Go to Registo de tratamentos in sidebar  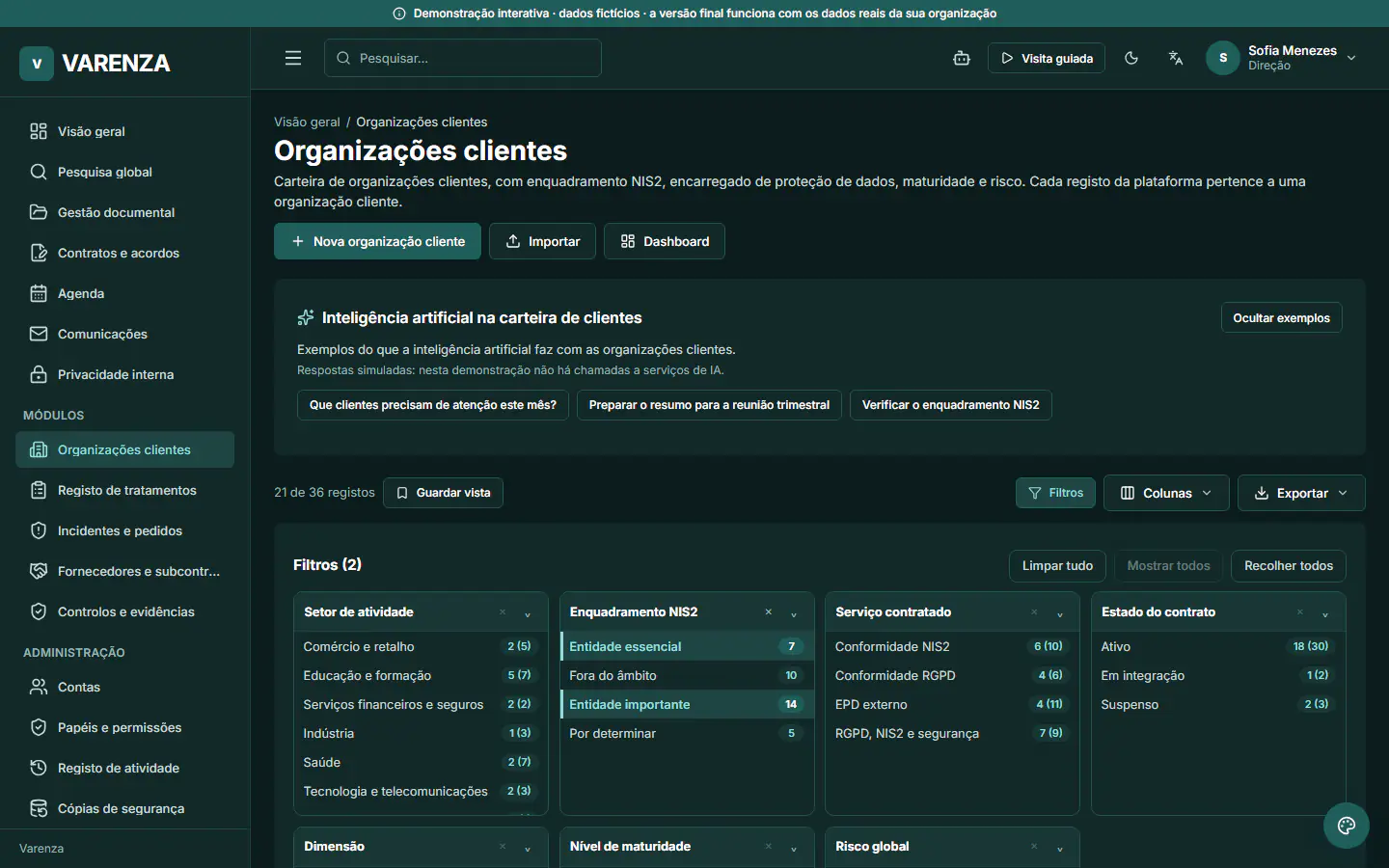[125, 490]
